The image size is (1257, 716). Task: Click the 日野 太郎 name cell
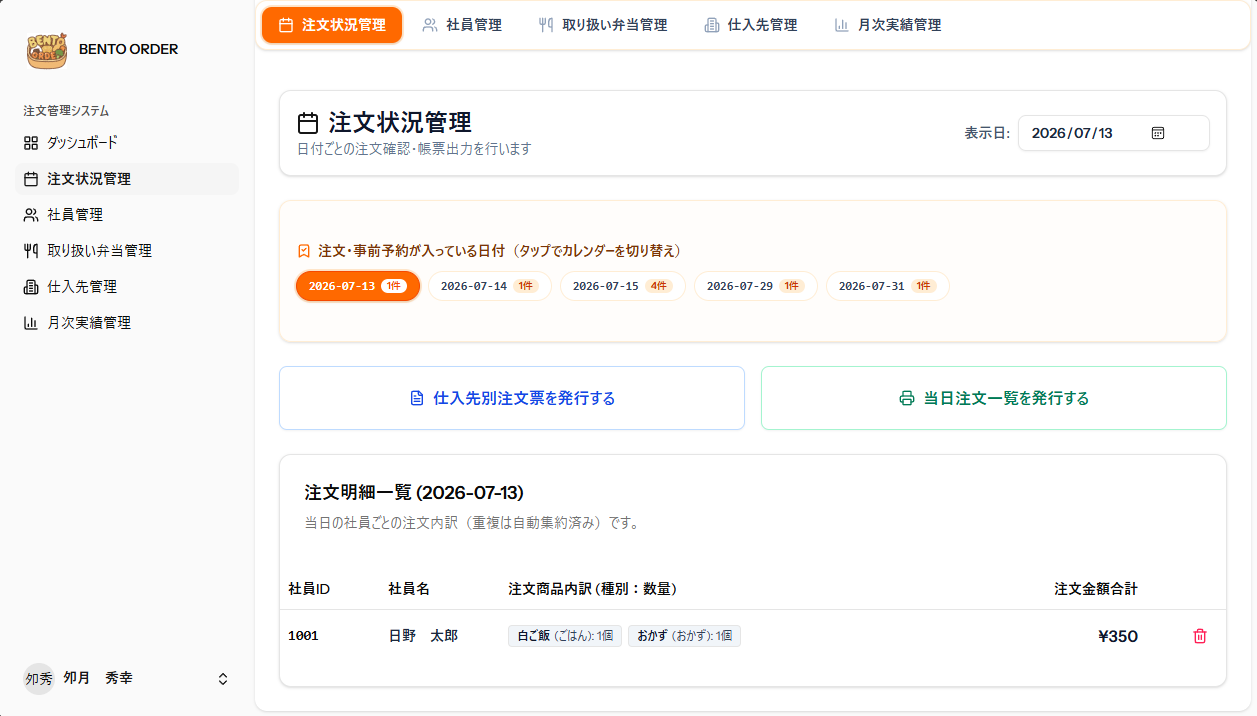click(x=423, y=636)
